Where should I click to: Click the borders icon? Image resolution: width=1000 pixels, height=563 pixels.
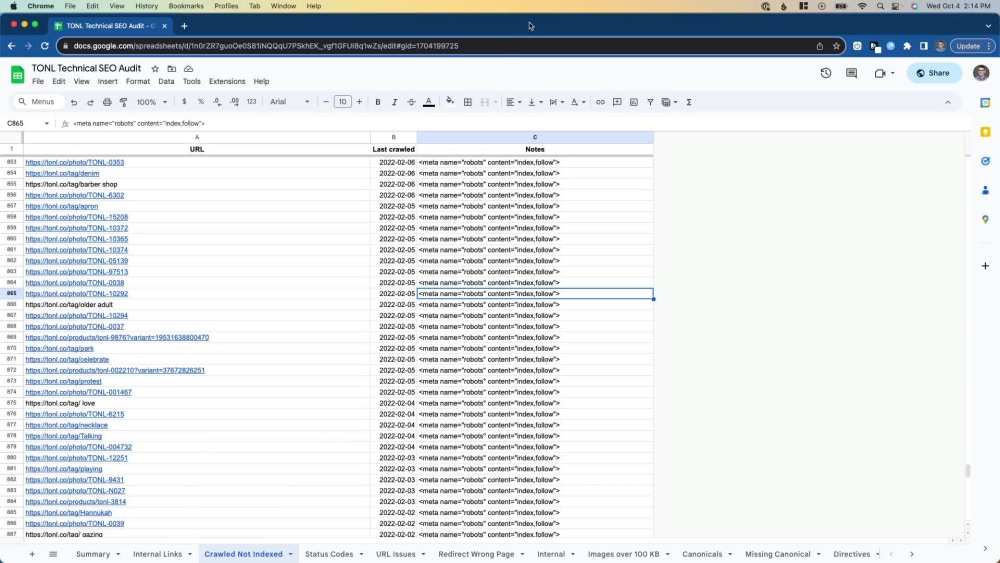tap(467, 102)
